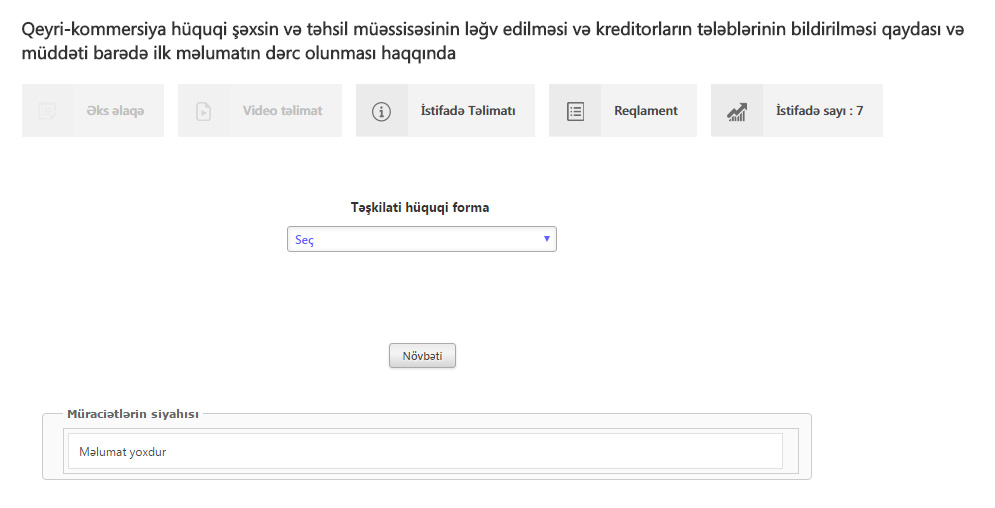Open the Reqlament regulation label

click(646, 110)
